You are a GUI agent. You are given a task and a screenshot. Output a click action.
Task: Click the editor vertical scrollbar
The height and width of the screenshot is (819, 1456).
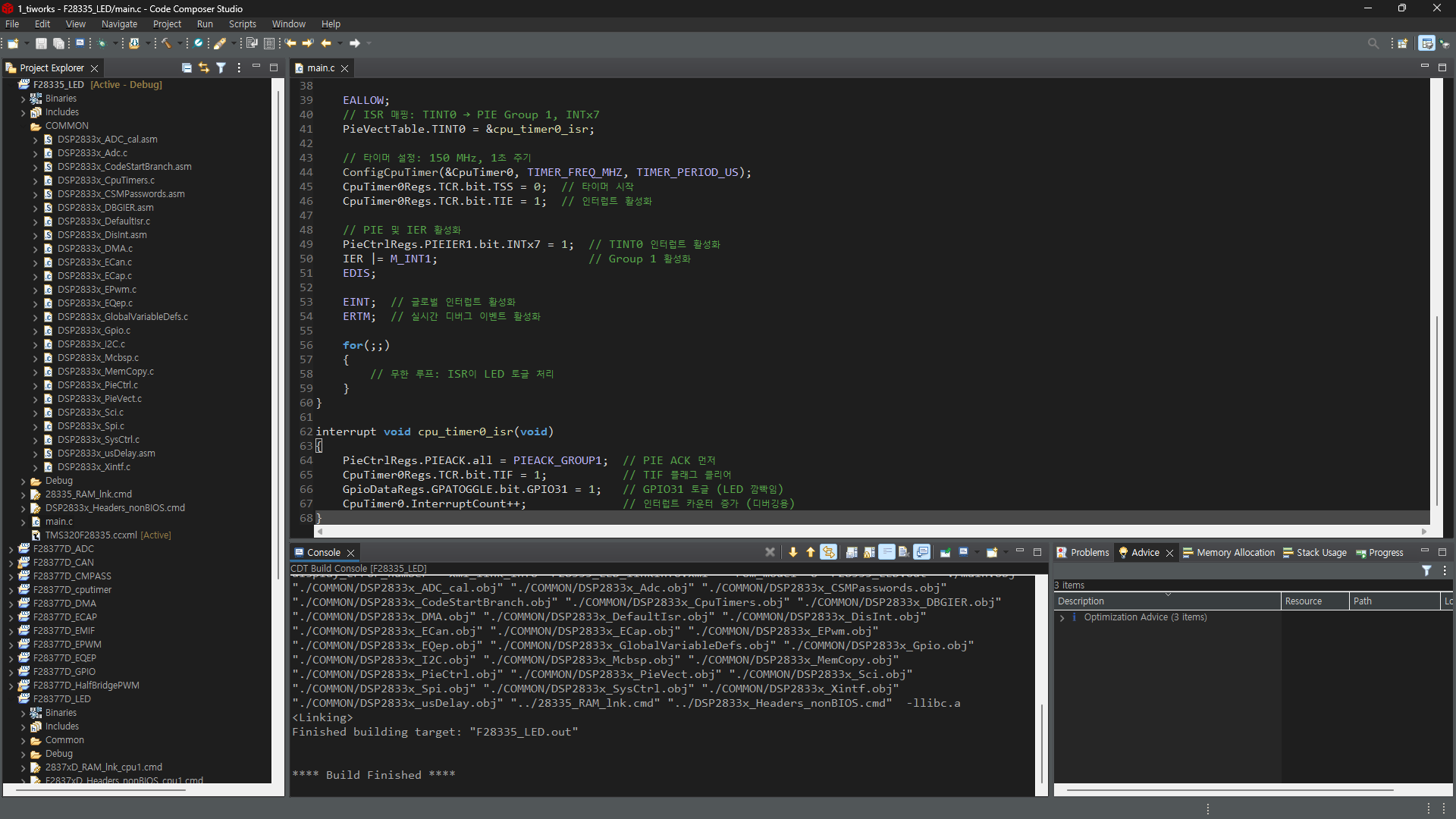click(1436, 409)
